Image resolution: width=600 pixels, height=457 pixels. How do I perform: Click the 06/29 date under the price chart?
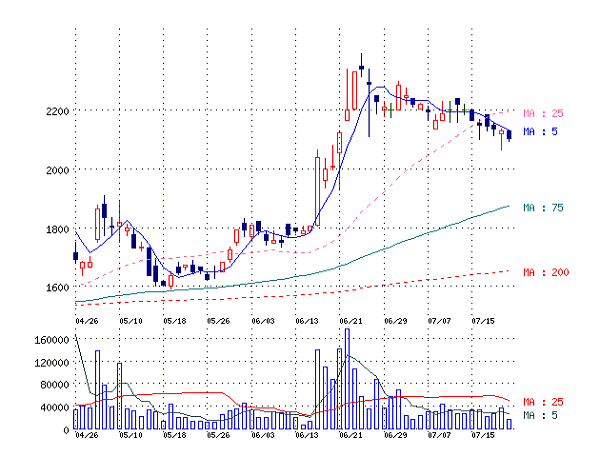pos(396,321)
